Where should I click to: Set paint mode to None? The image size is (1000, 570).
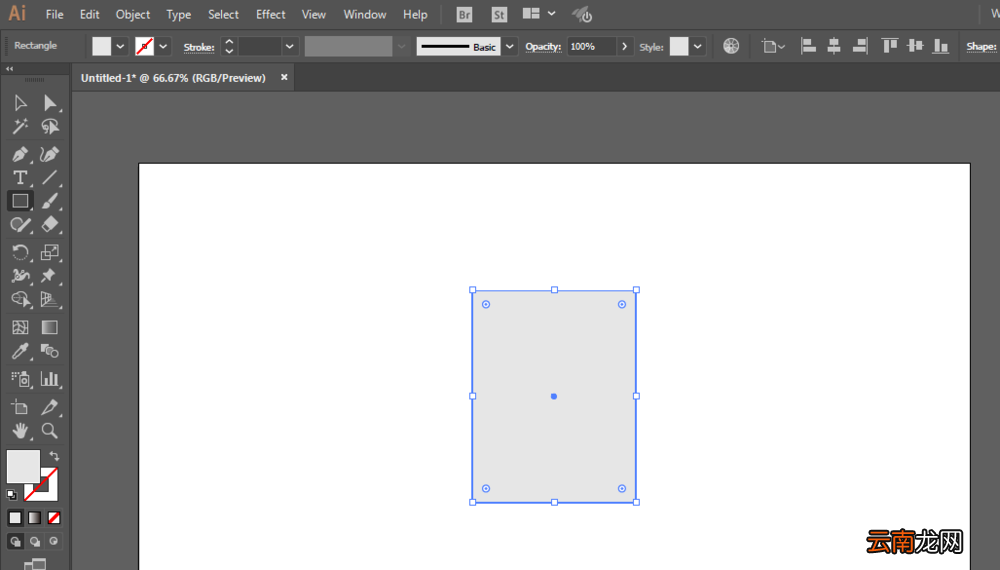54,518
